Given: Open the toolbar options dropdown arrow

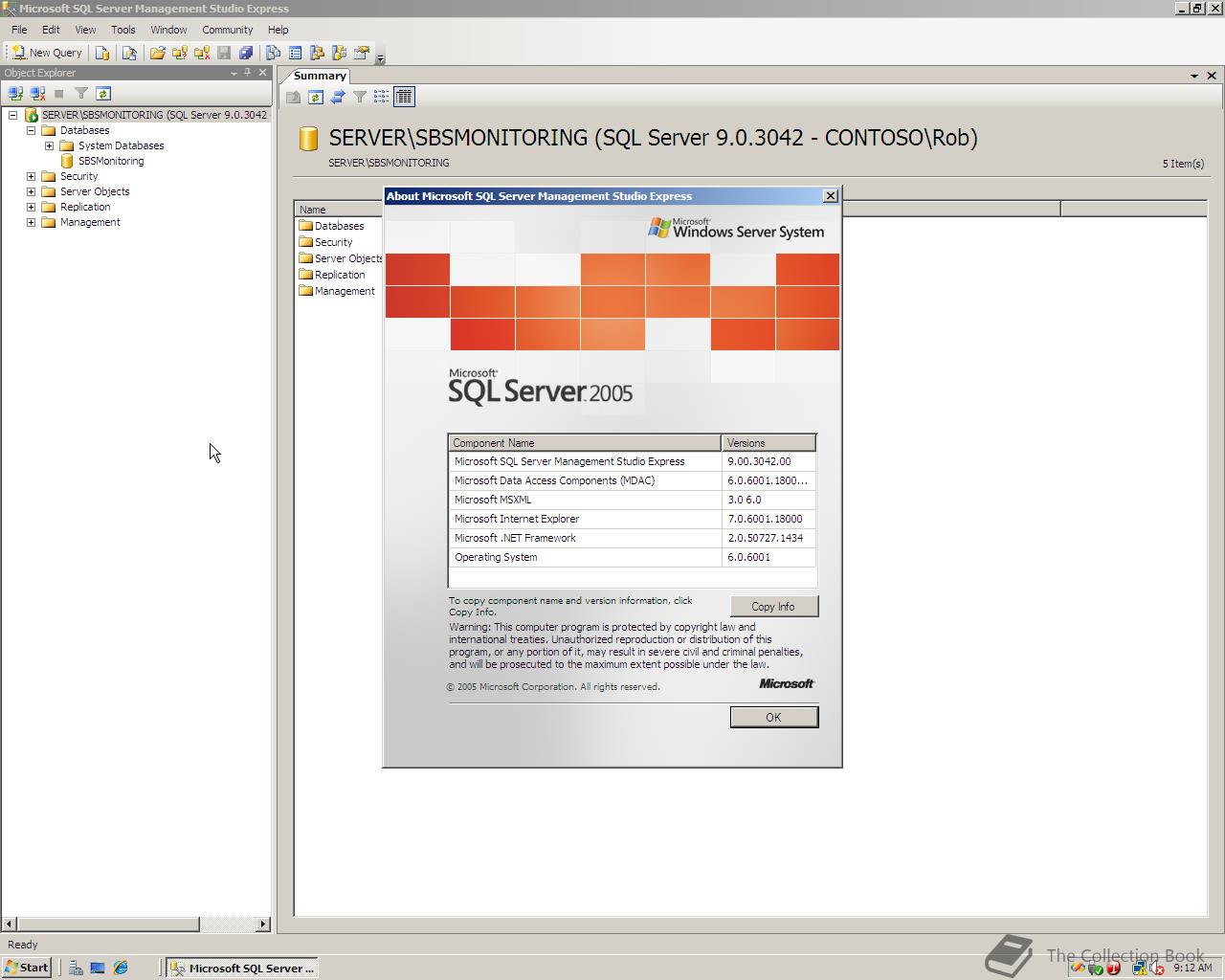Looking at the screenshot, I should tap(380, 57).
